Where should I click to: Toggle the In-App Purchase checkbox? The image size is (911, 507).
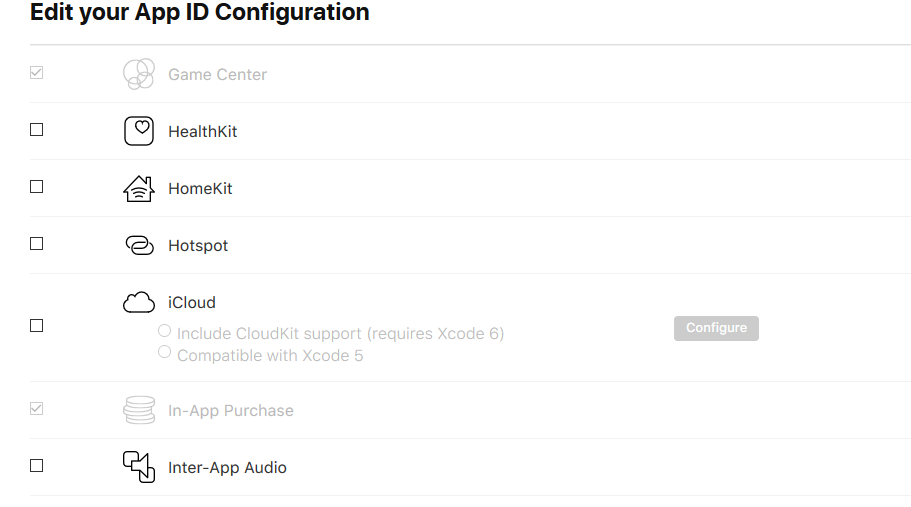(x=37, y=409)
